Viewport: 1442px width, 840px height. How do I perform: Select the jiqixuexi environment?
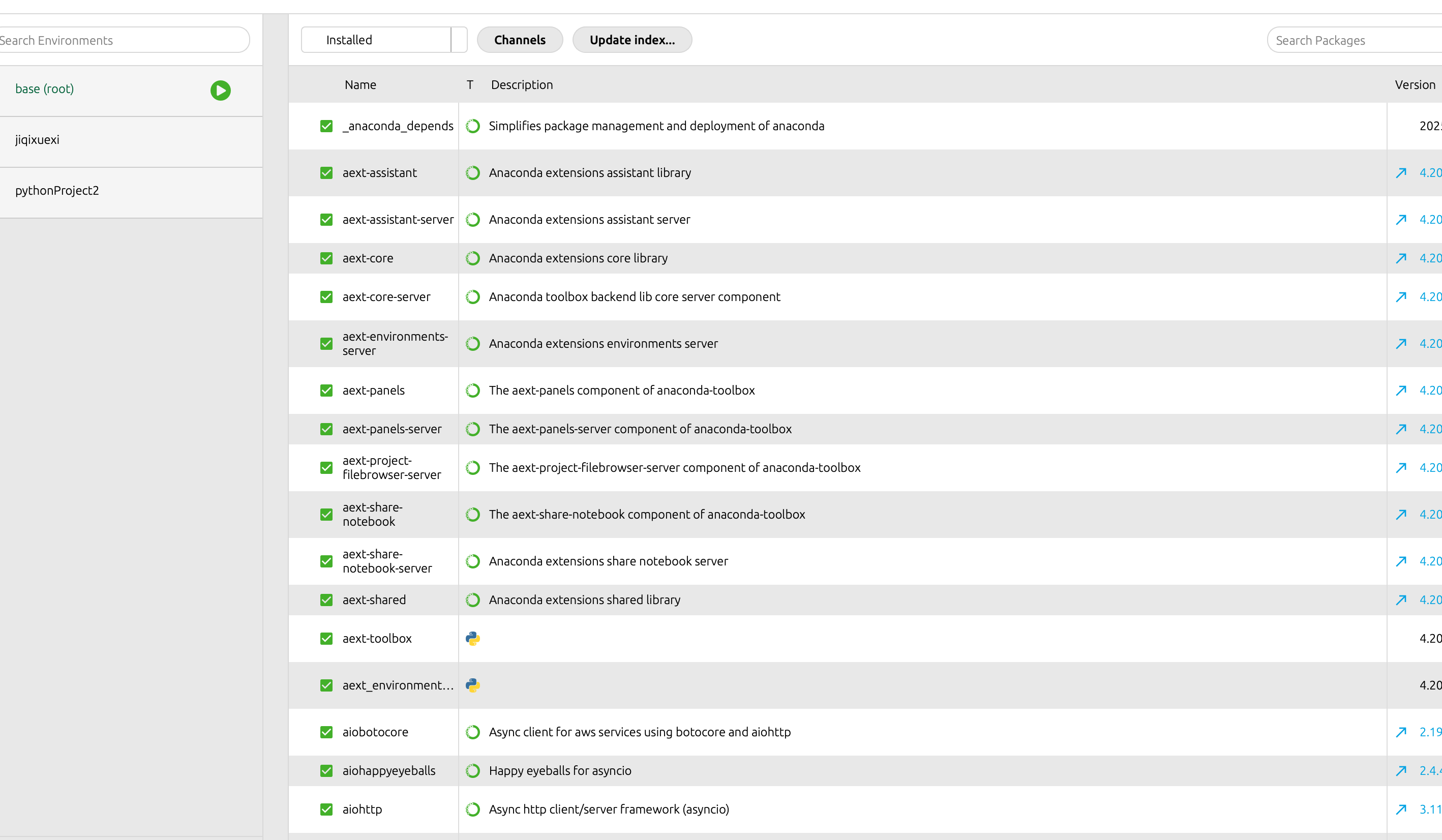(131, 141)
